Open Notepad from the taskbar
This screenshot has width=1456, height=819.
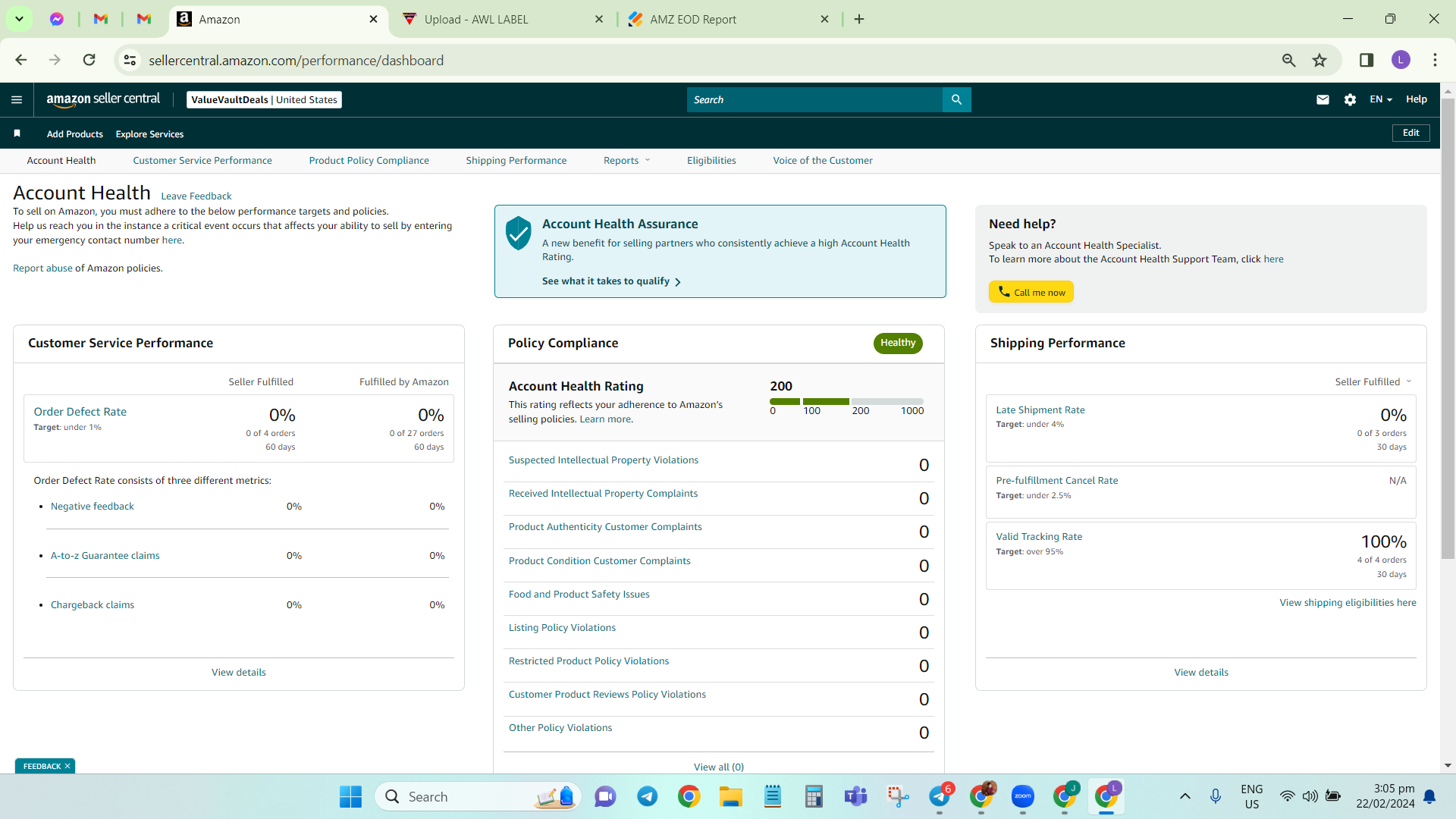(x=773, y=796)
